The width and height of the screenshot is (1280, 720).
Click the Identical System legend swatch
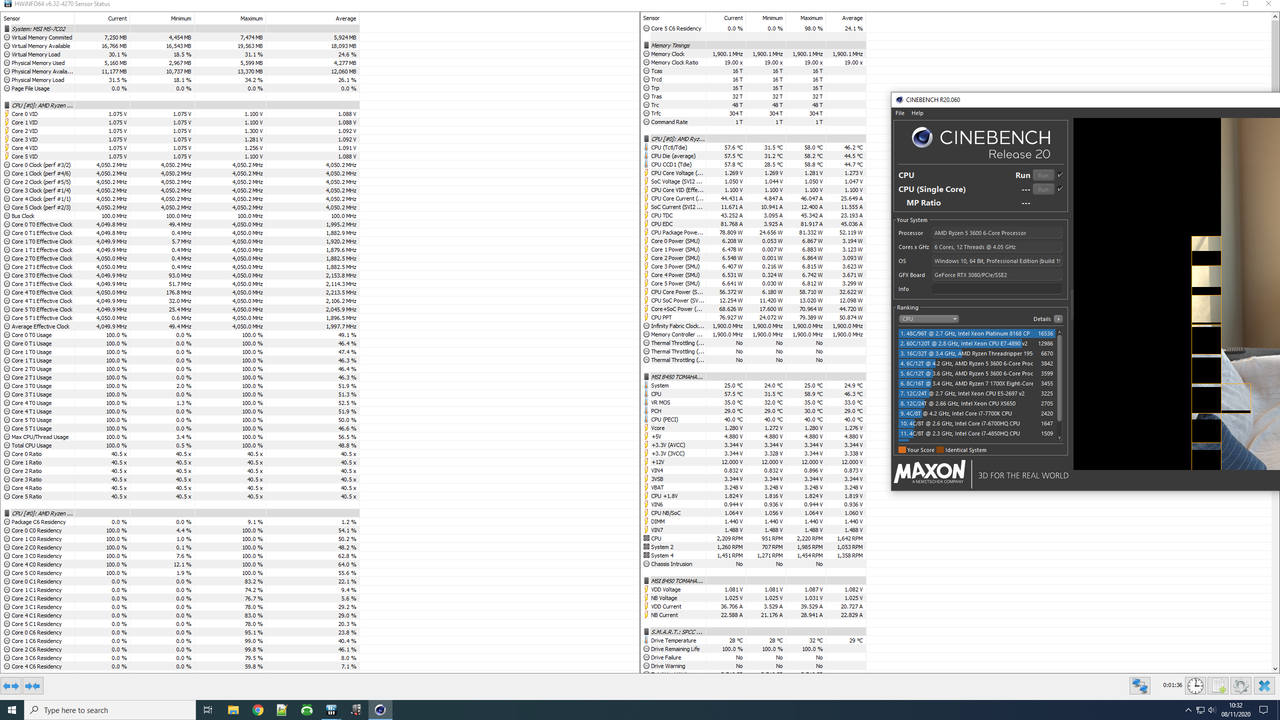tap(940, 450)
